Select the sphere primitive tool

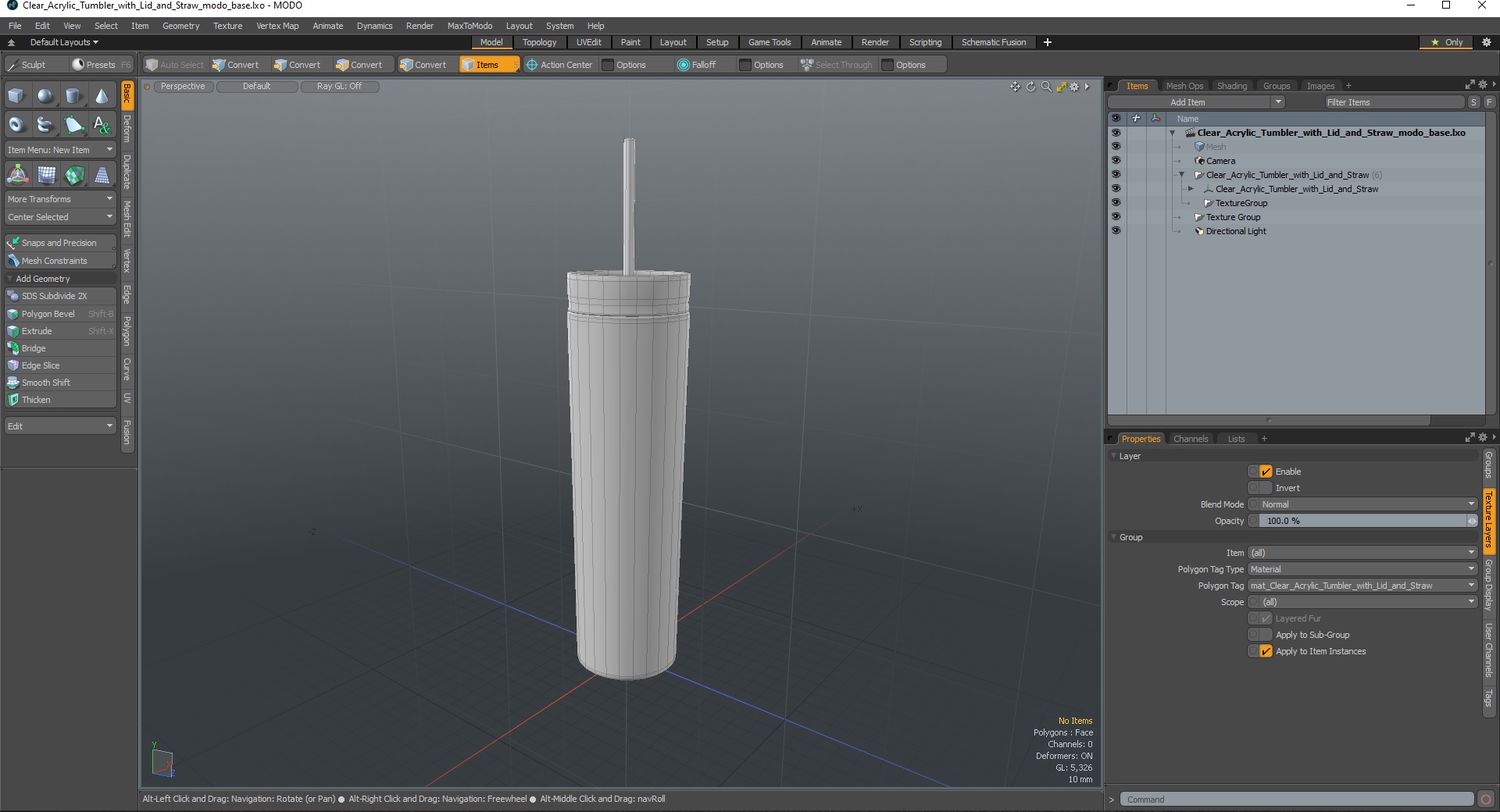coord(45,96)
